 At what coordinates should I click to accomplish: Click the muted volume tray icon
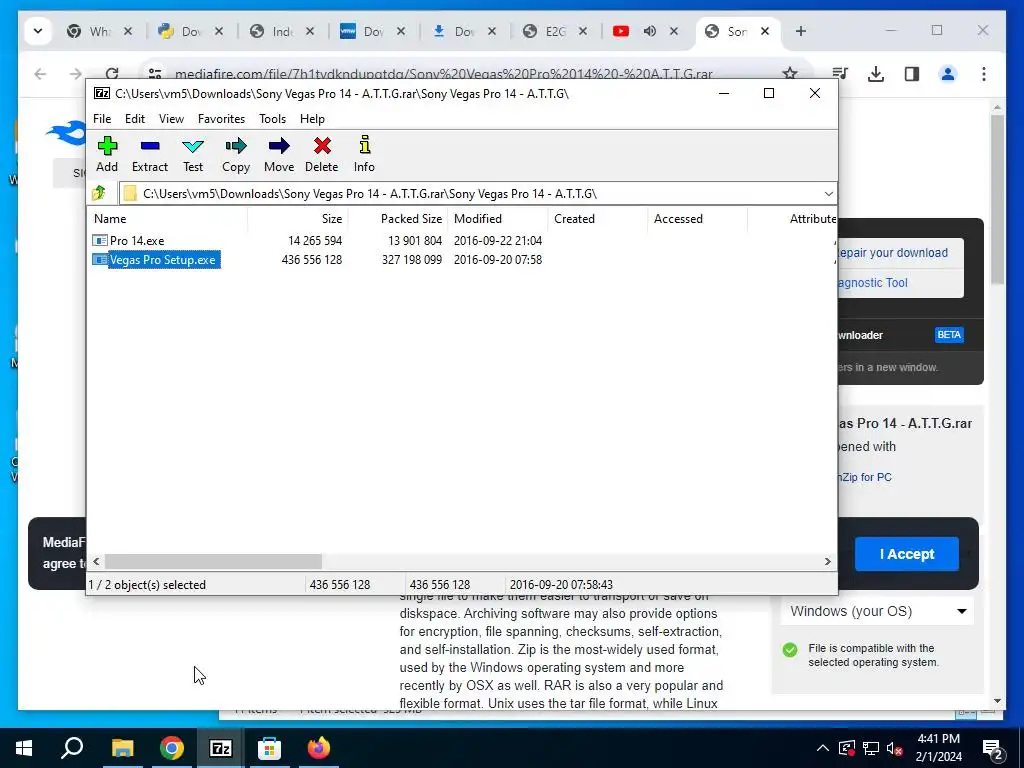(894, 748)
